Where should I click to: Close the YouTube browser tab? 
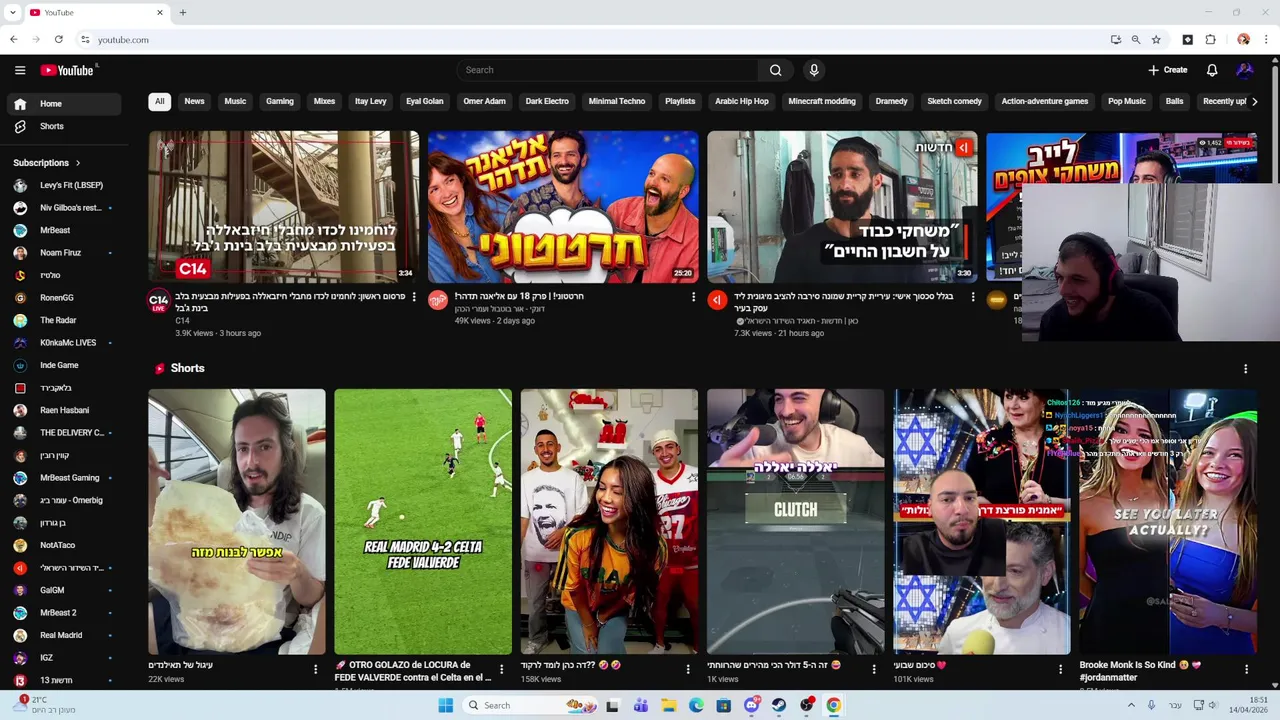pos(160,12)
